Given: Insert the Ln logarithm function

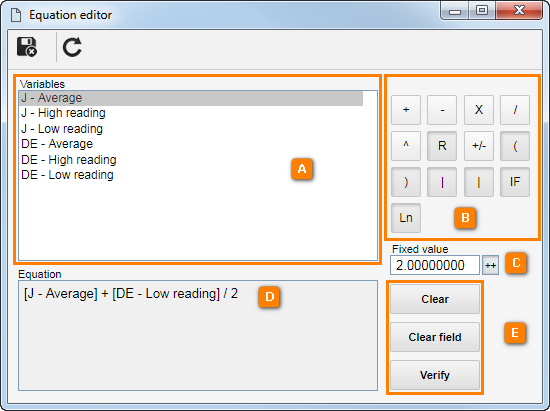Looking at the screenshot, I should [406, 218].
